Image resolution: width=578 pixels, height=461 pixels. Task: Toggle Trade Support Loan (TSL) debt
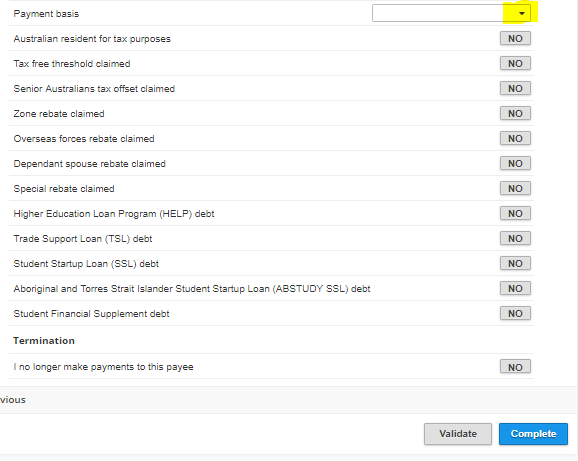click(515, 238)
